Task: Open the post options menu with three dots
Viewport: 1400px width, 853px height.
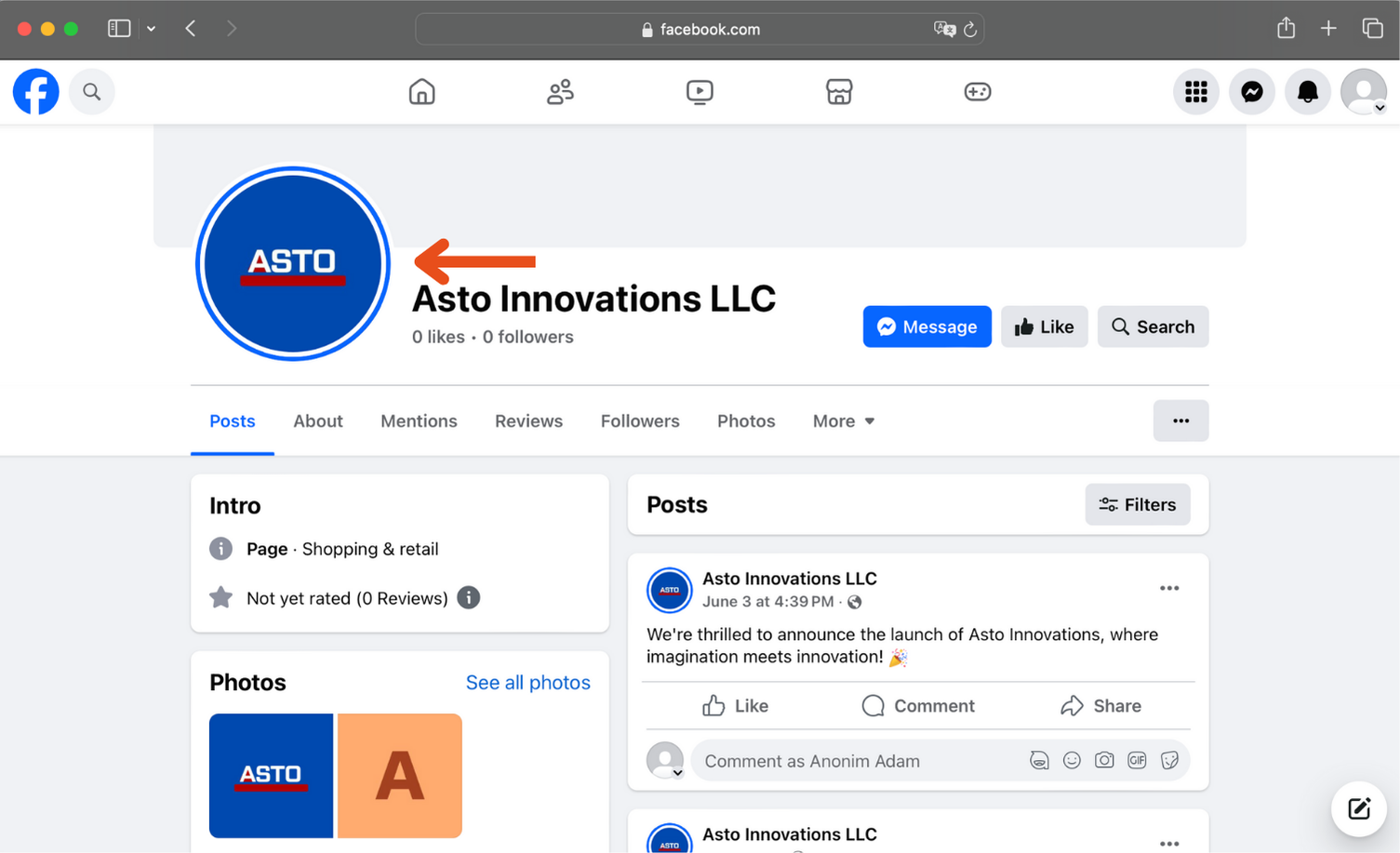Action: pyautogui.click(x=1169, y=588)
